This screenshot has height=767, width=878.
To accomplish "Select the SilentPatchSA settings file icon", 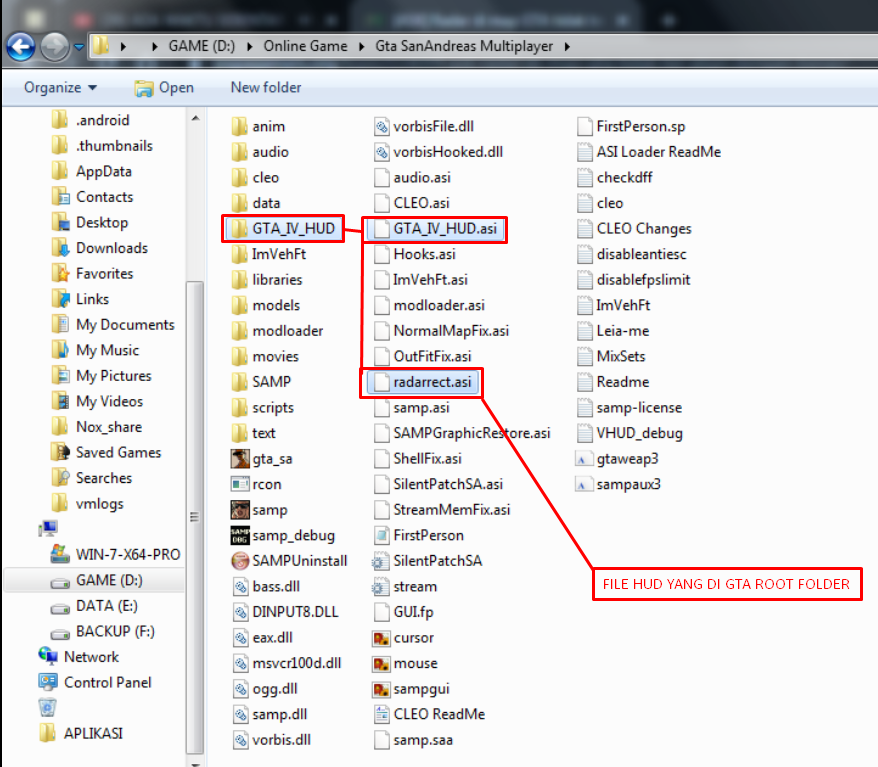I will [380, 560].
